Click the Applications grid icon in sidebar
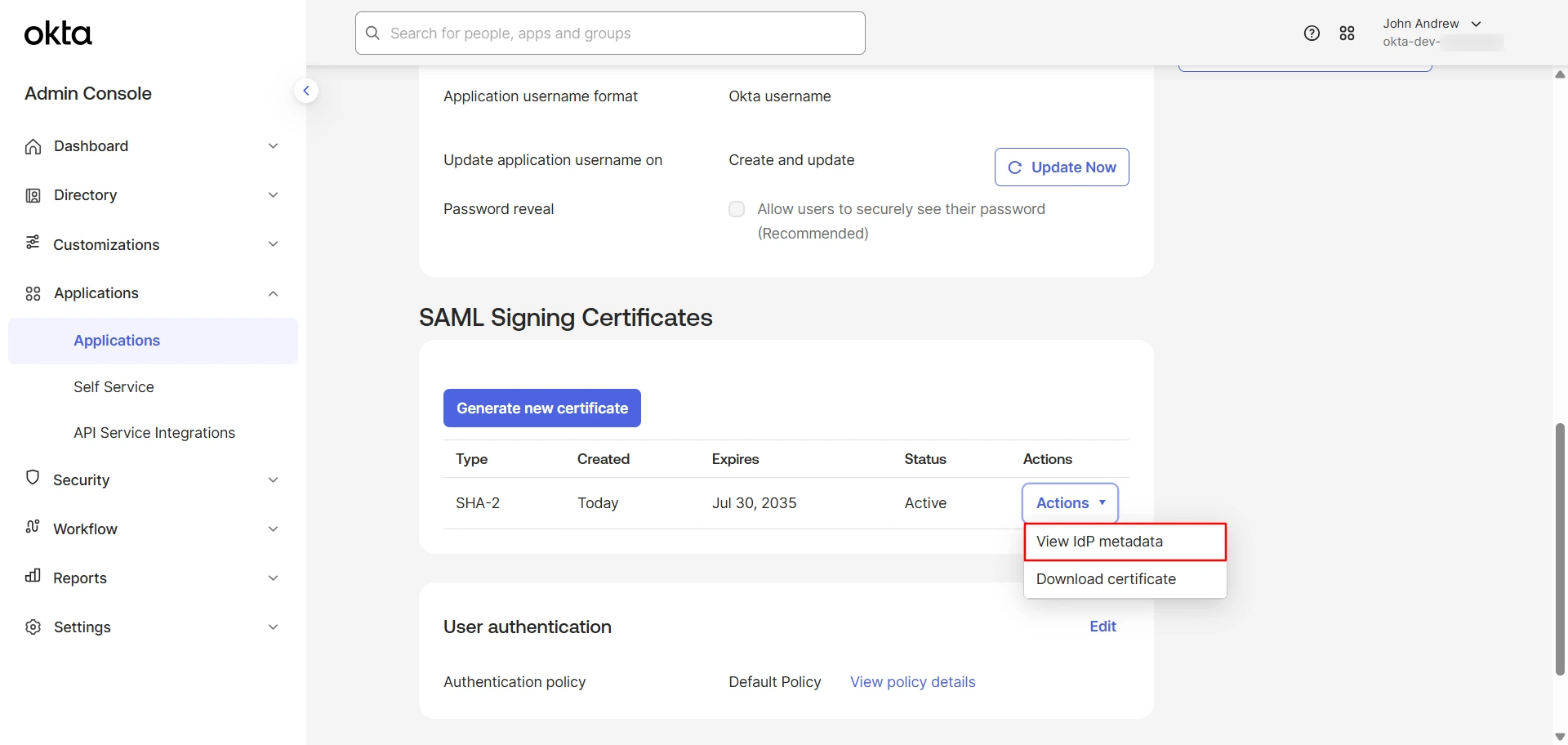The height and width of the screenshot is (745, 1568). pyautogui.click(x=33, y=293)
